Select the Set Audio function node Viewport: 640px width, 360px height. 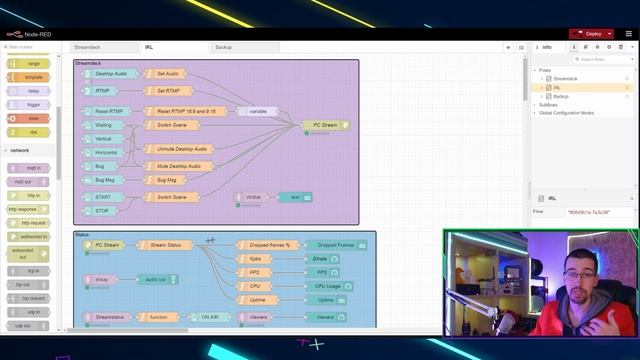165,74
